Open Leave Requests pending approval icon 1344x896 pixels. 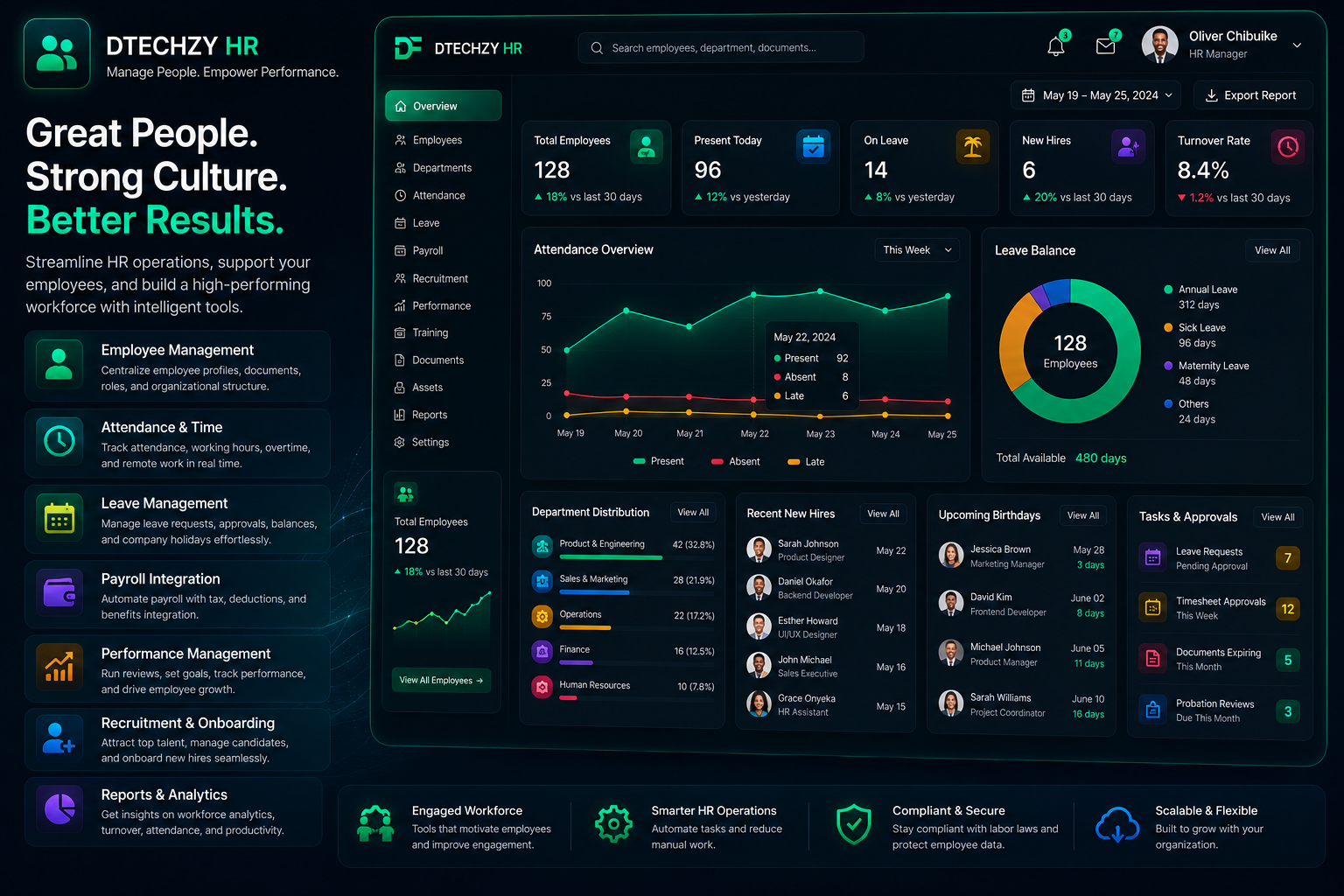point(1153,557)
